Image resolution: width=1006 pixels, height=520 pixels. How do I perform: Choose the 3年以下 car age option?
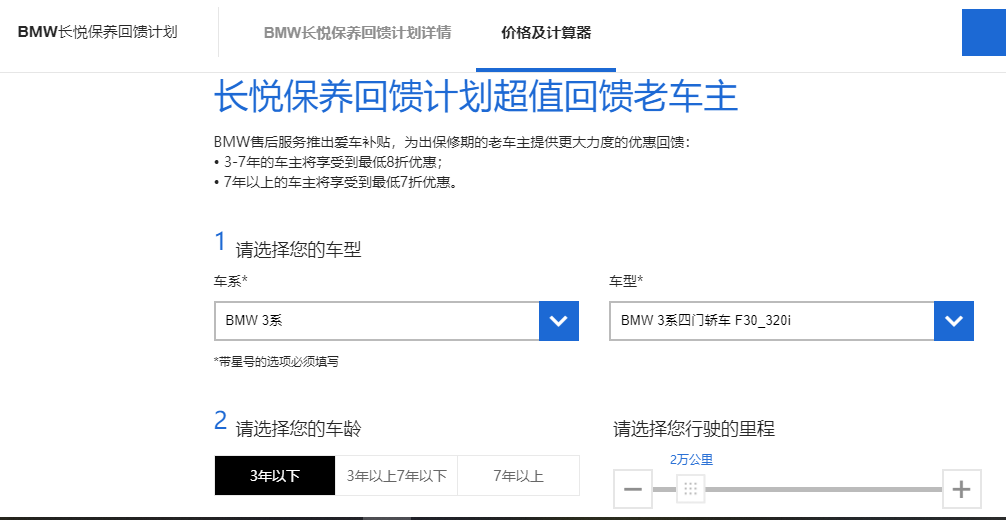(275, 476)
